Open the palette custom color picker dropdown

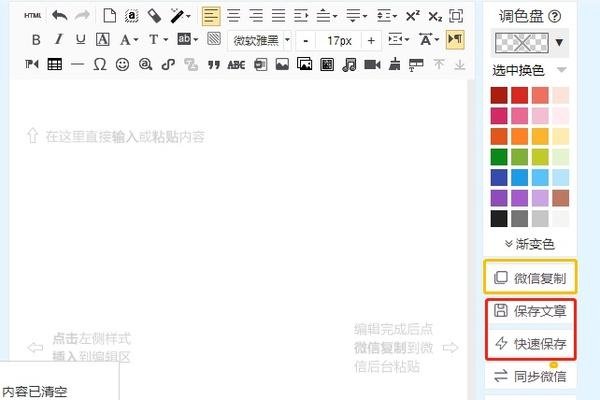(x=560, y=42)
